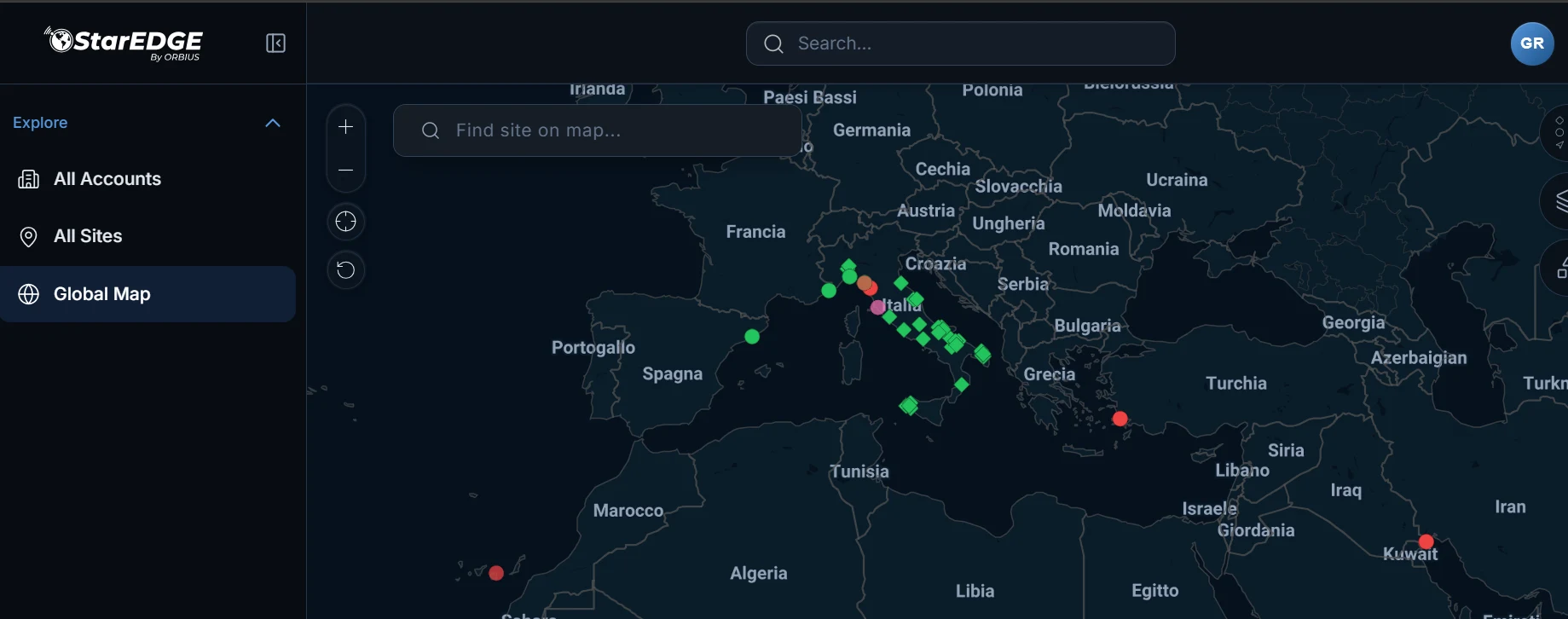Click the Egitto country label
Screen dimensions: 1568x619
1155,591
